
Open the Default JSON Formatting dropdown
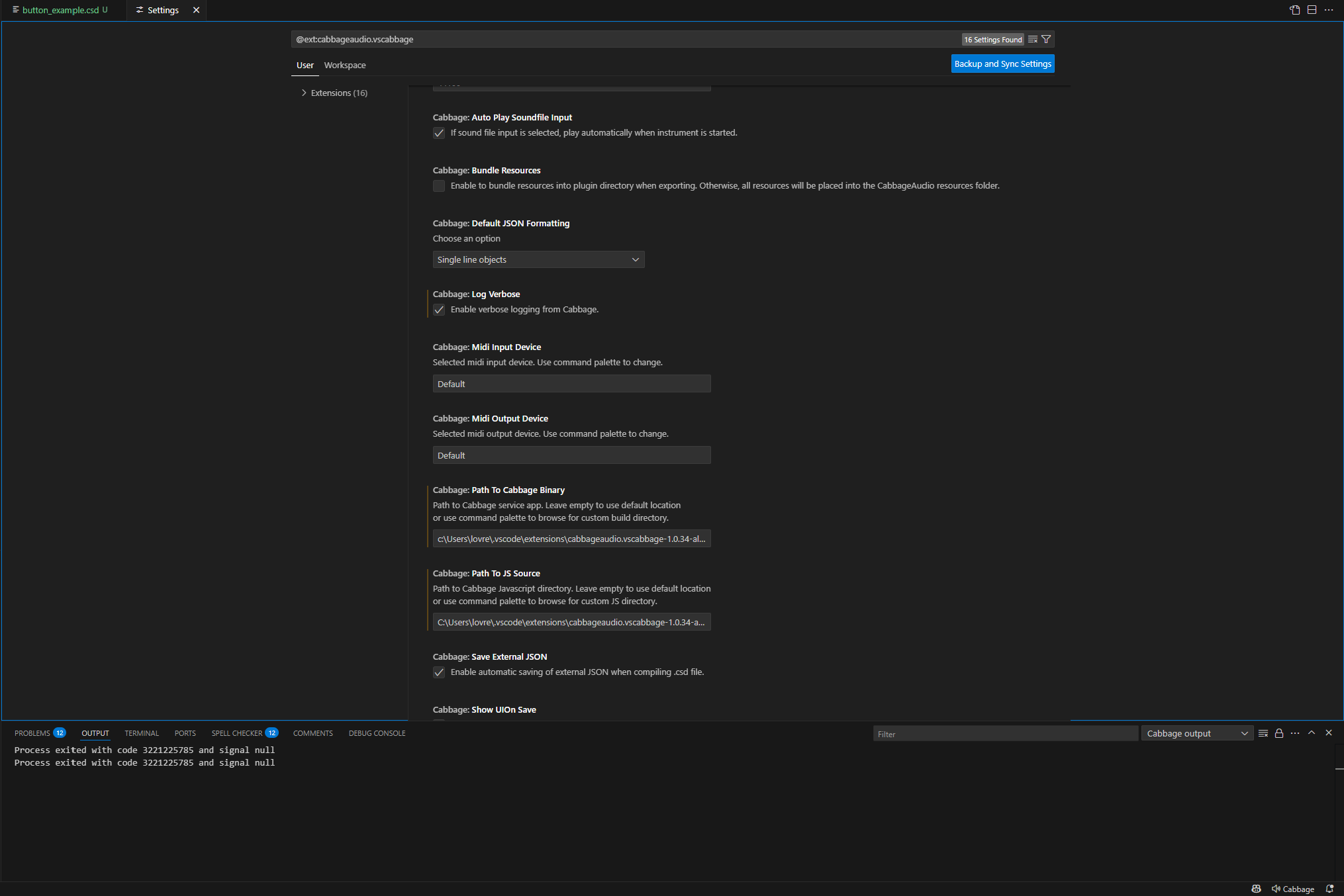click(x=538, y=259)
